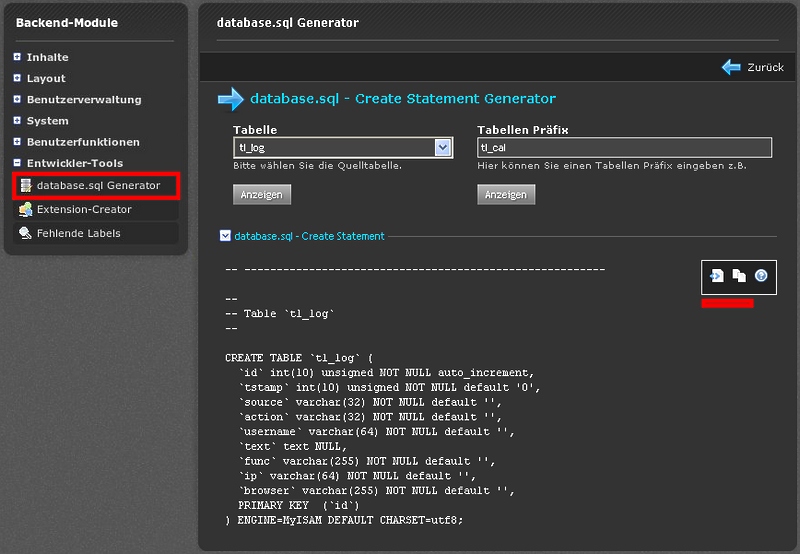Click Anzeigen button under Tabelle
The height and width of the screenshot is (554, 800).
coord(262,194)
